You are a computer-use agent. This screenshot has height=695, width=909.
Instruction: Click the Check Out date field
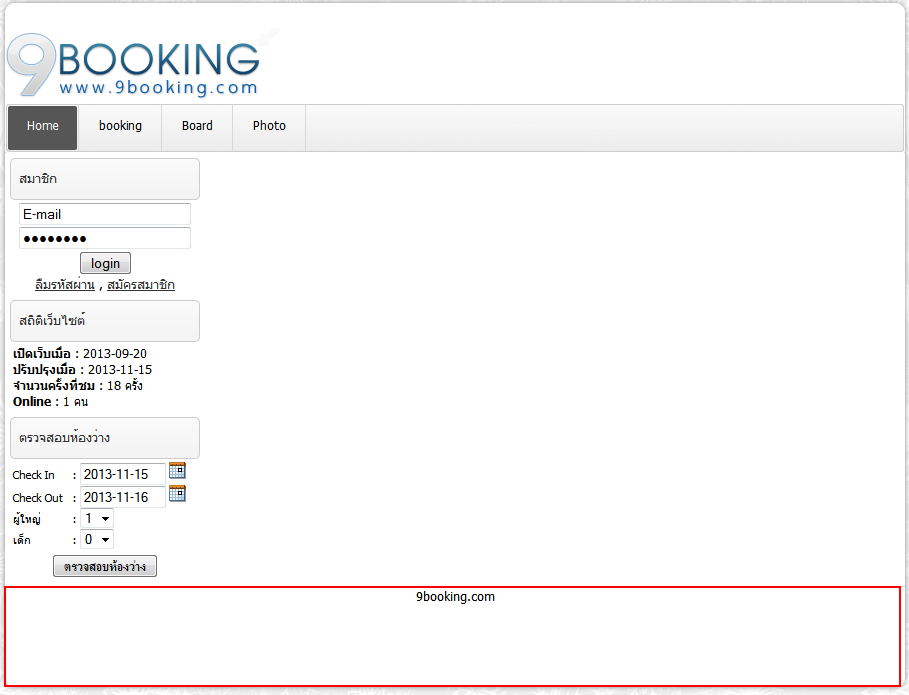pyautogui.click(x=123, y=497)
